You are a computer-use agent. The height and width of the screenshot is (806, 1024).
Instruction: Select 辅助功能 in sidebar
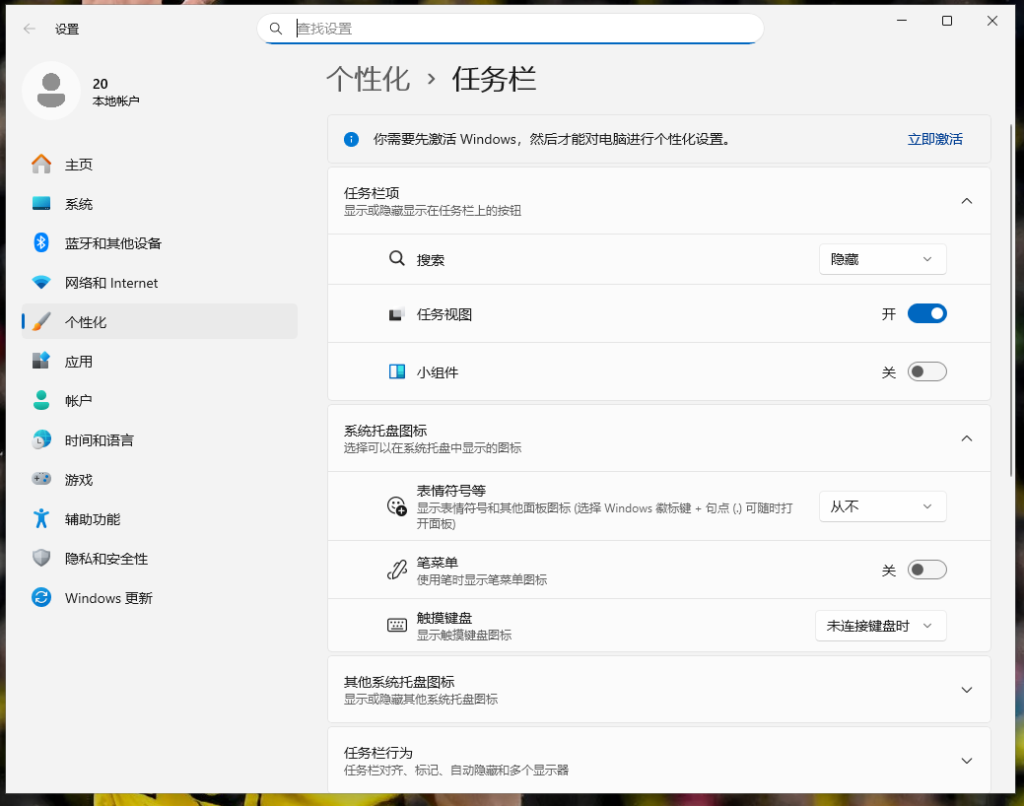click(159, 519)
